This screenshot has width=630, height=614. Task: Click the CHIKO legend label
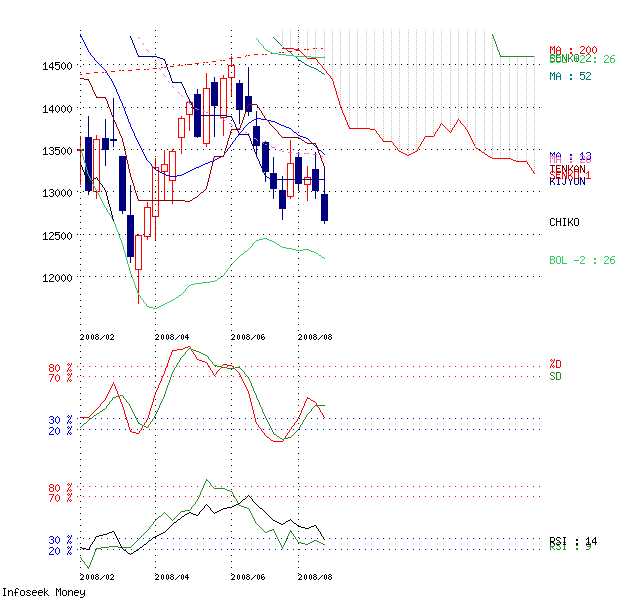pos(564,222)
